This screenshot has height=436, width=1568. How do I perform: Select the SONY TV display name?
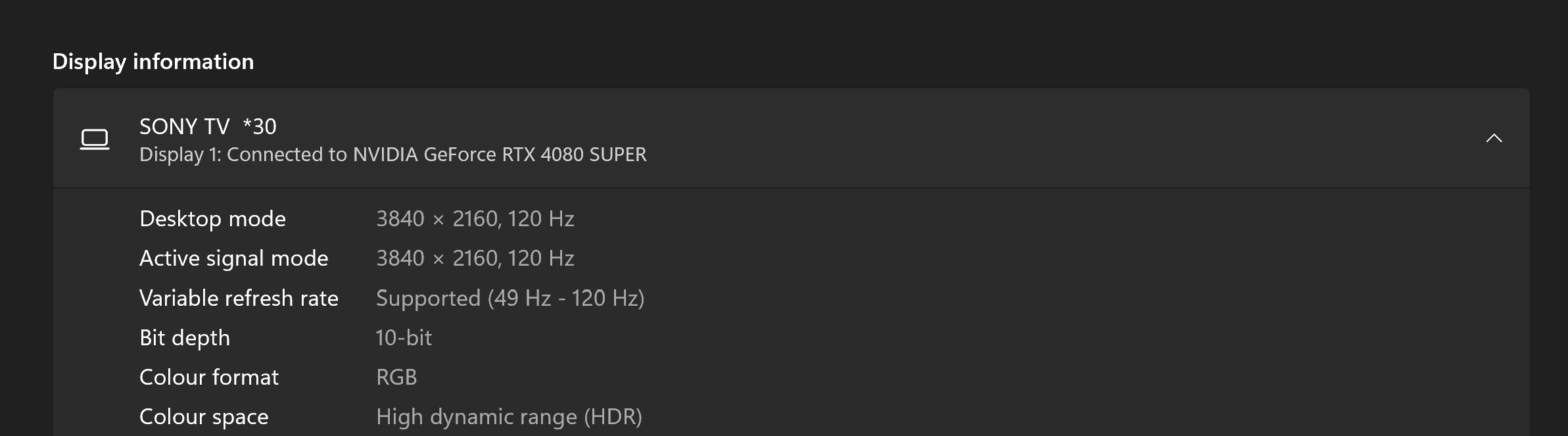click(x=184, y=126)
